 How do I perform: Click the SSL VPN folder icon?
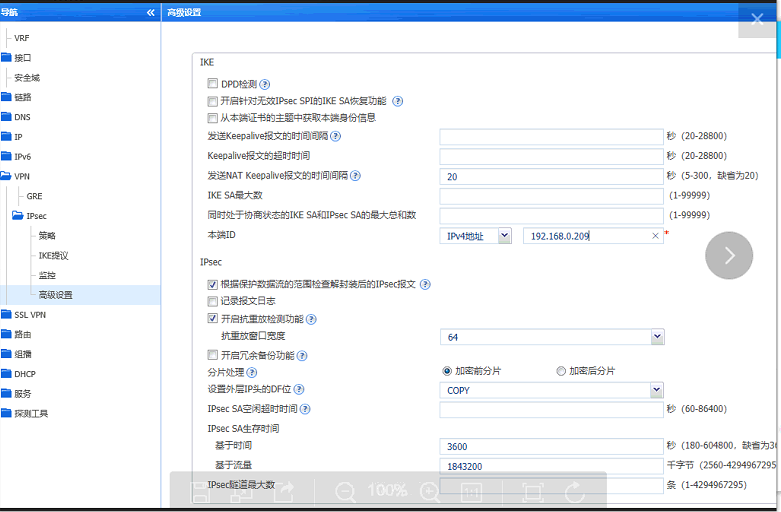(x=6, y=314)
